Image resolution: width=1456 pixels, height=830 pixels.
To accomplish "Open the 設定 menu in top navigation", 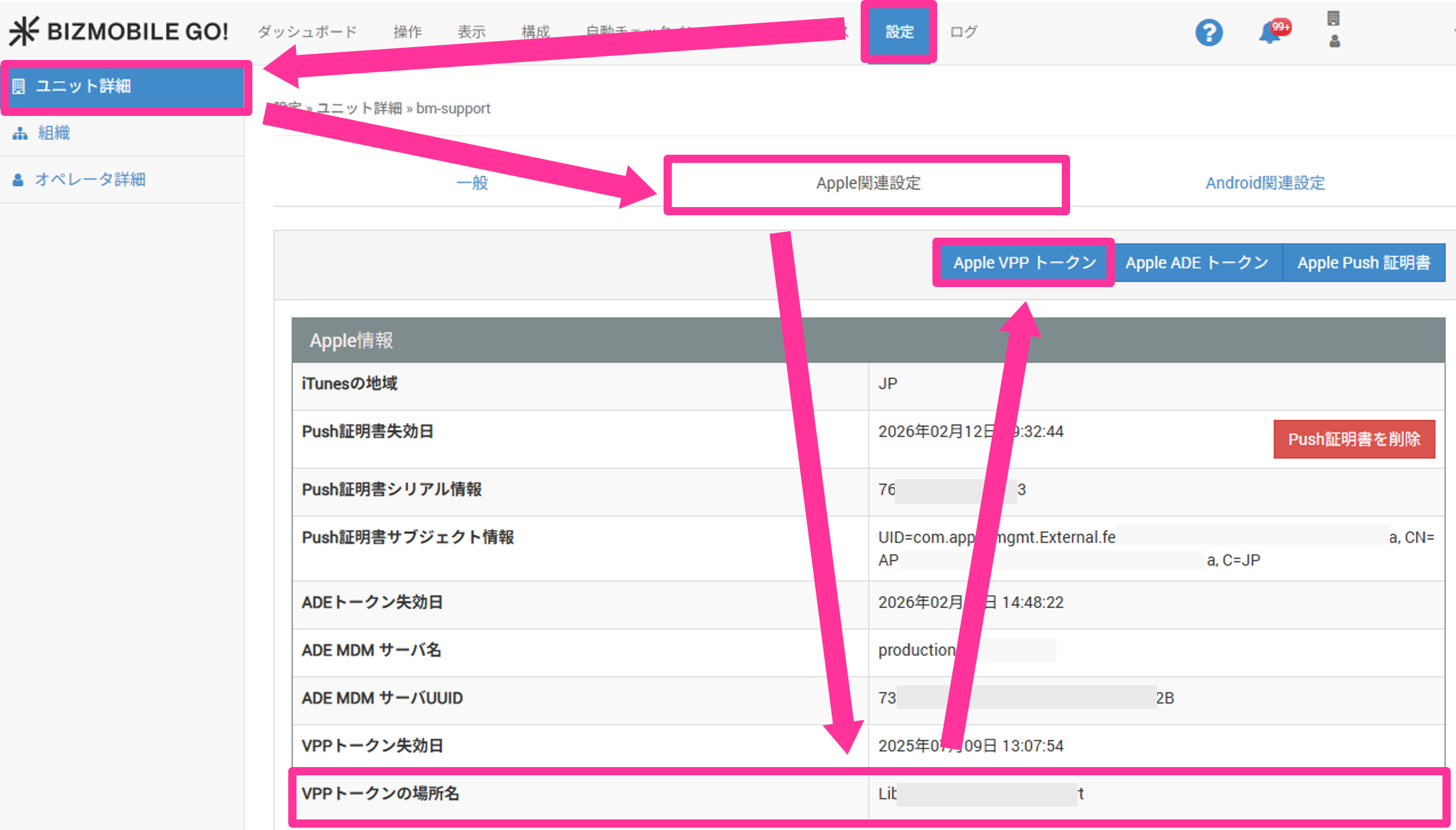I will click(x=899, y=32).
